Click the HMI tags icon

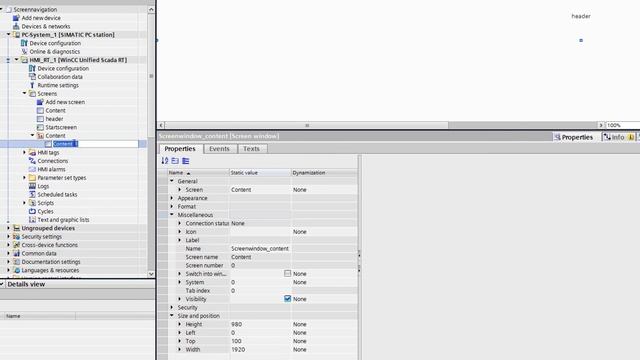tap(32, 153)
